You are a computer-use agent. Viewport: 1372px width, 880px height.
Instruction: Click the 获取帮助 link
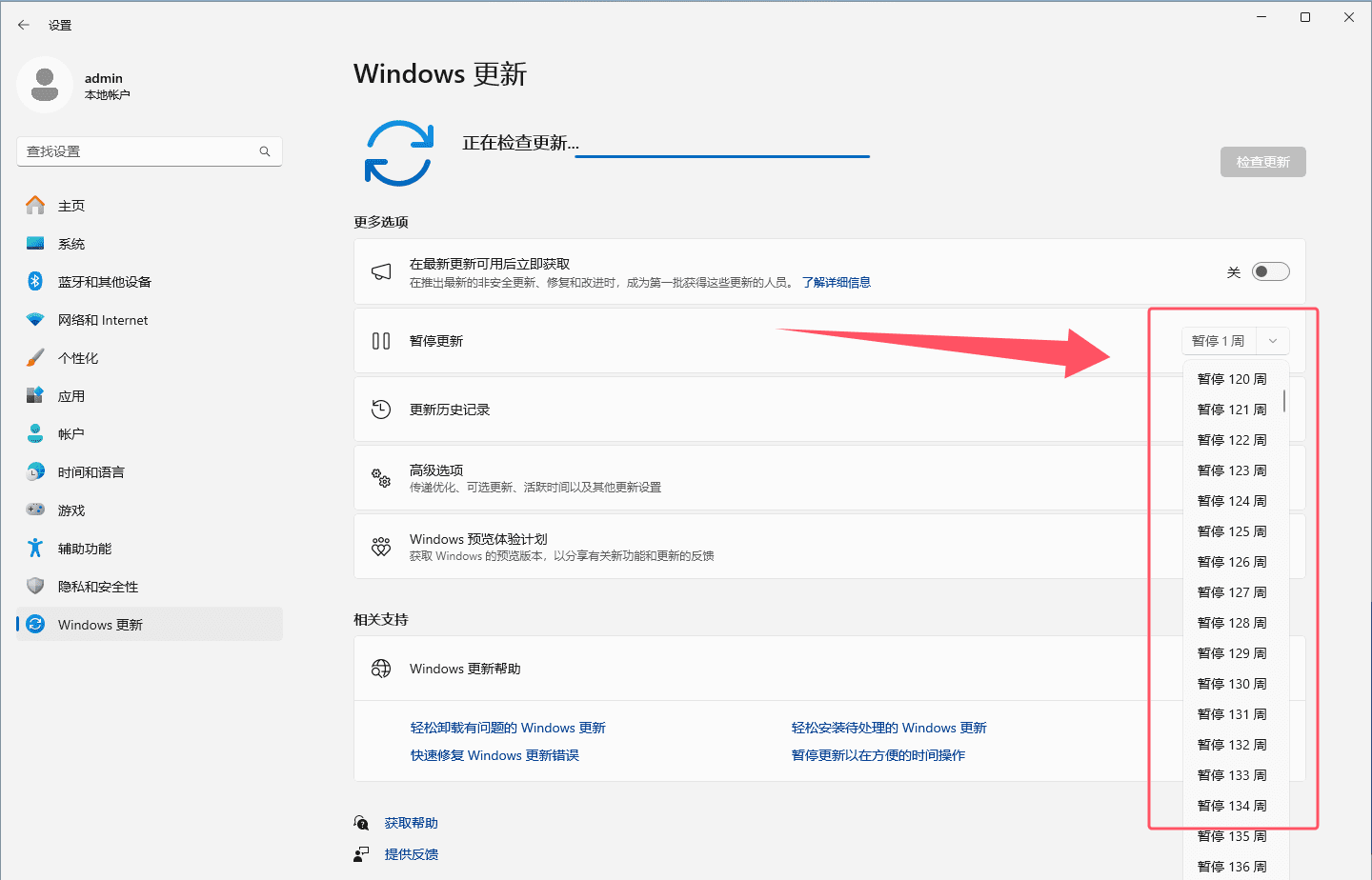click(x=412, y=823)
